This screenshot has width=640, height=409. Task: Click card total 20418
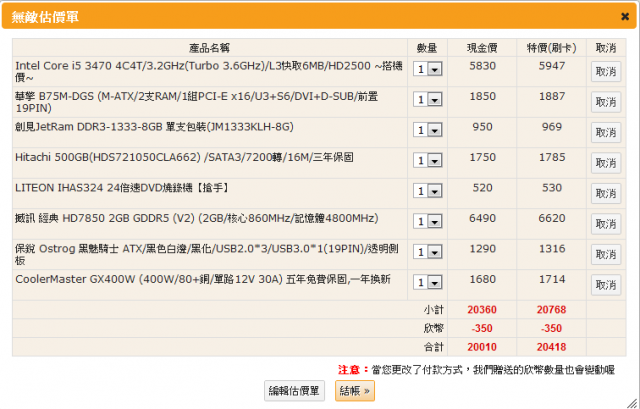click(x=551, y=347)
